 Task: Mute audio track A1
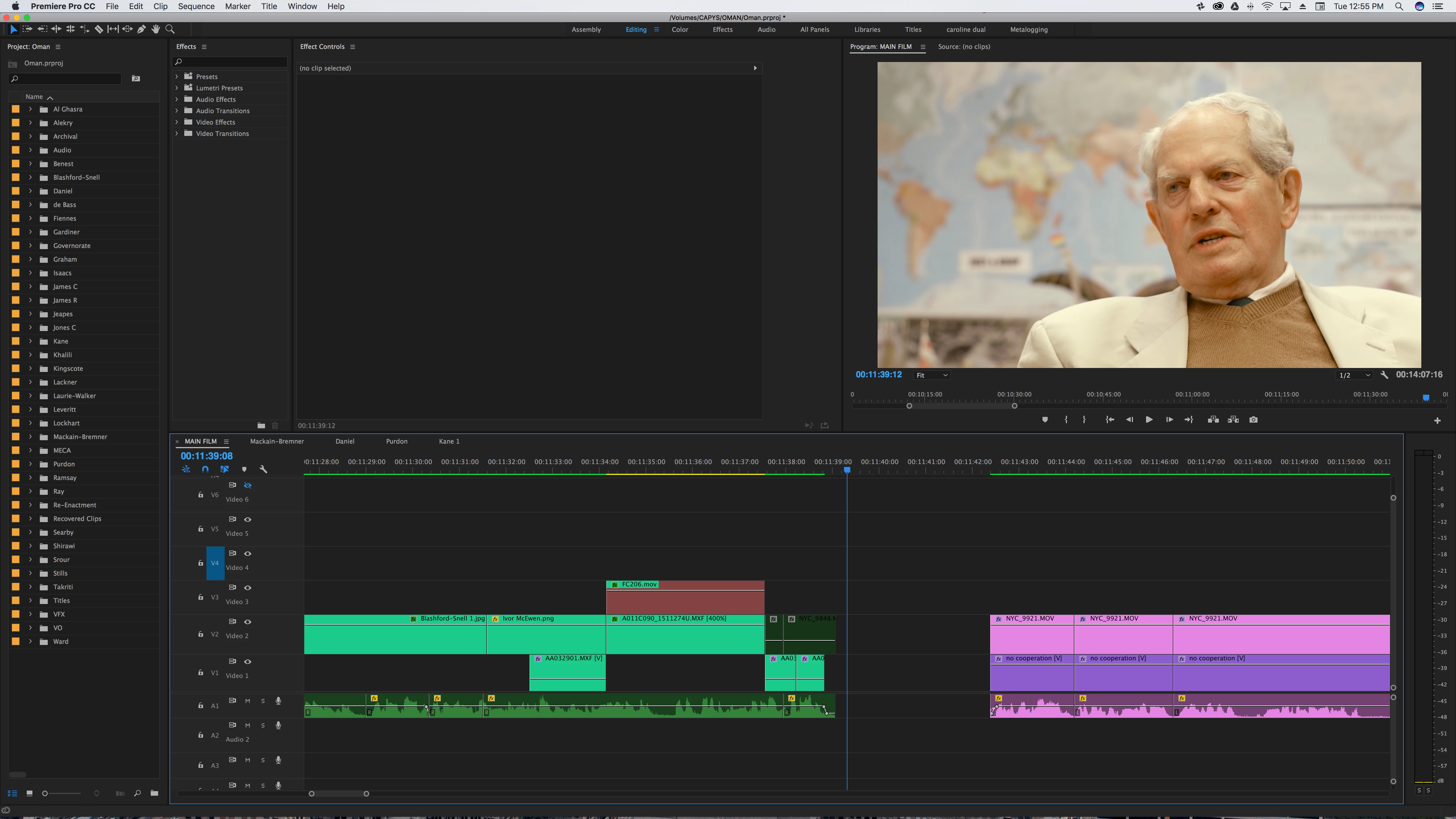click(x=248, y=701)
